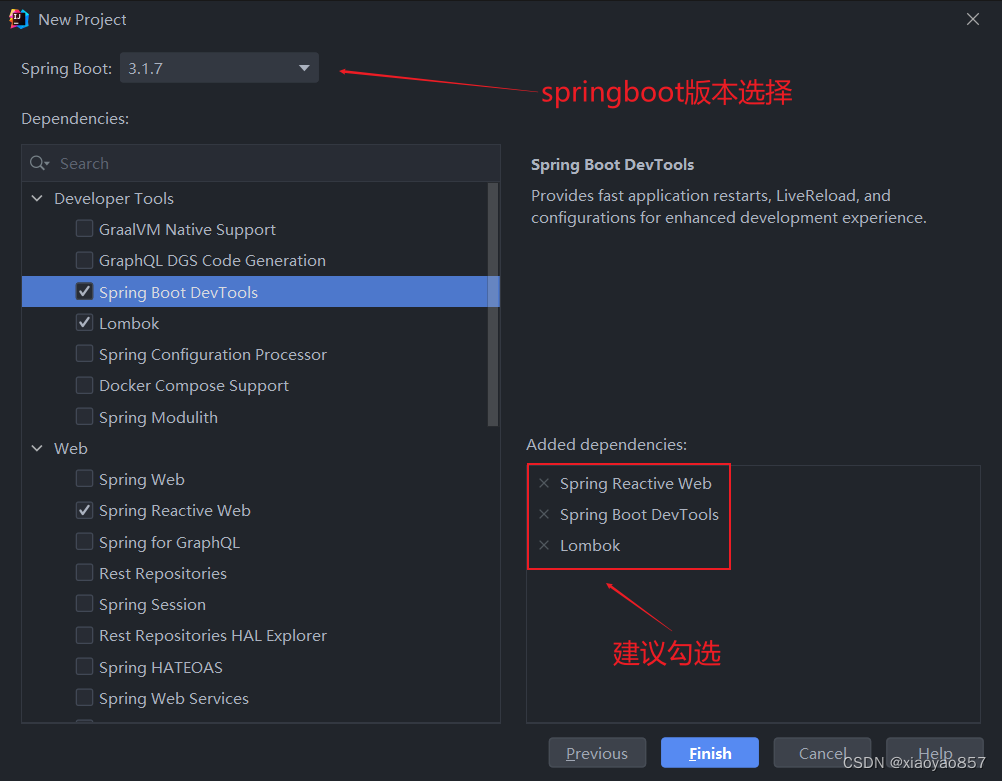
Task: Select Spring Modulith row text
Action: (x=158, y=417)
